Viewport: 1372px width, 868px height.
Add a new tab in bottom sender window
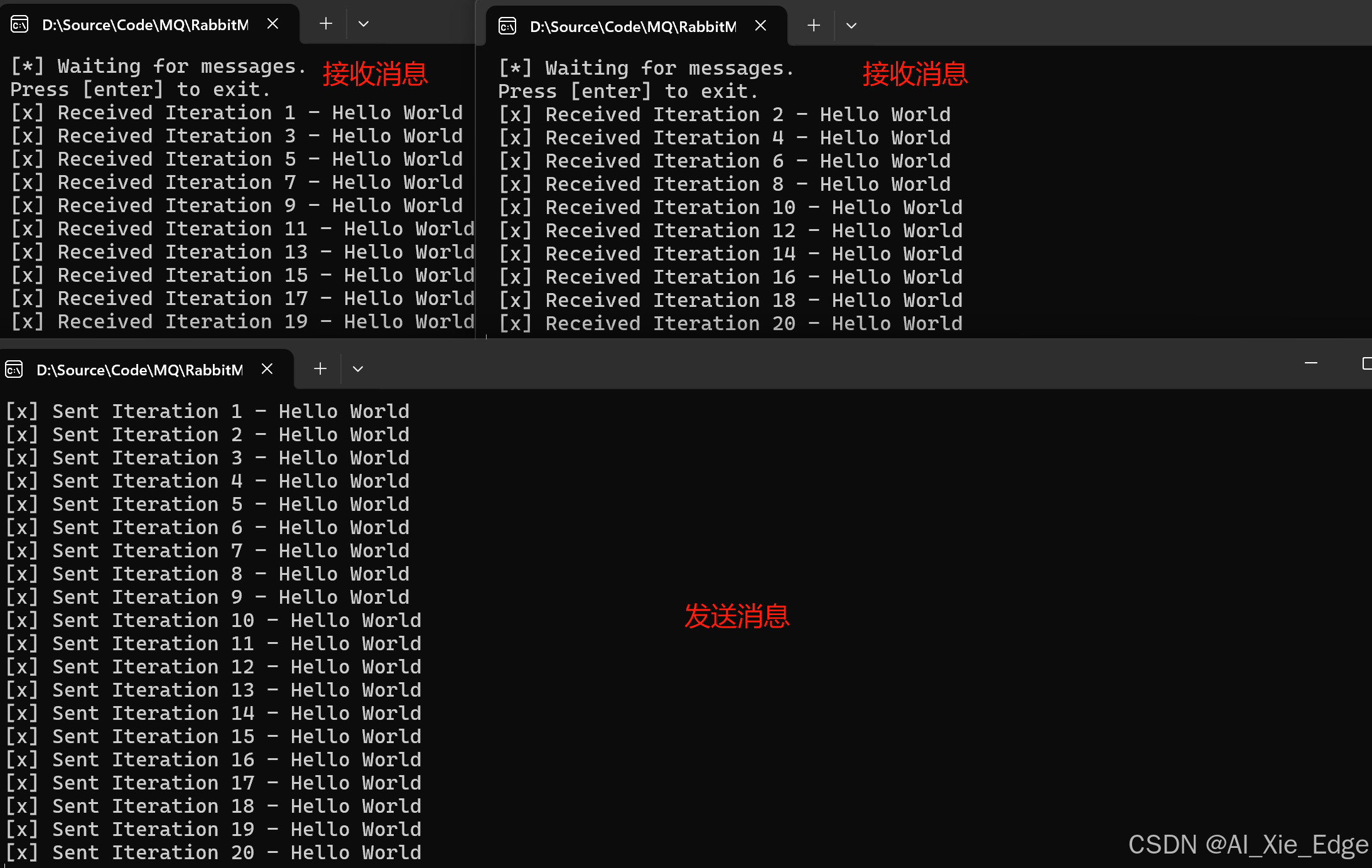pos(320,369)
